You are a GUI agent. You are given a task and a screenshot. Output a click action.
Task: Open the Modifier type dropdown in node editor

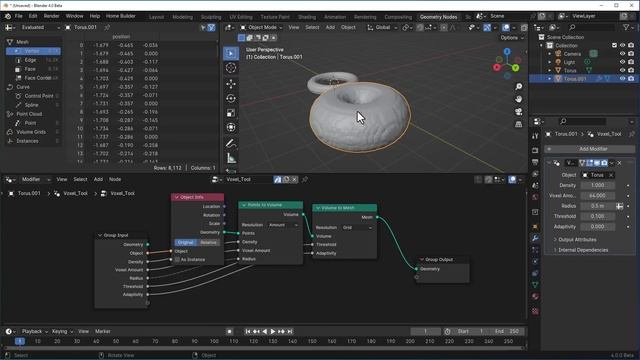(35, 180)
